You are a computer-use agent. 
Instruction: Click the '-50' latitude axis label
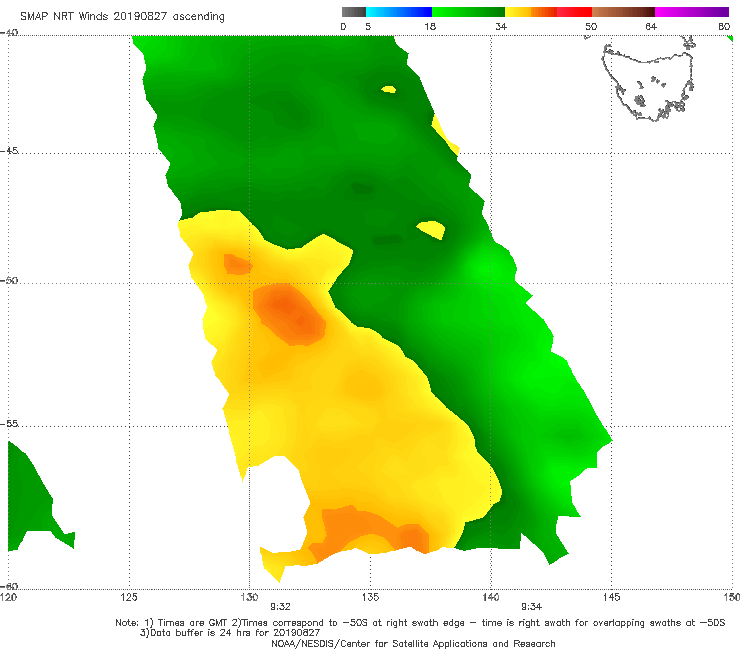coord(9,280)
